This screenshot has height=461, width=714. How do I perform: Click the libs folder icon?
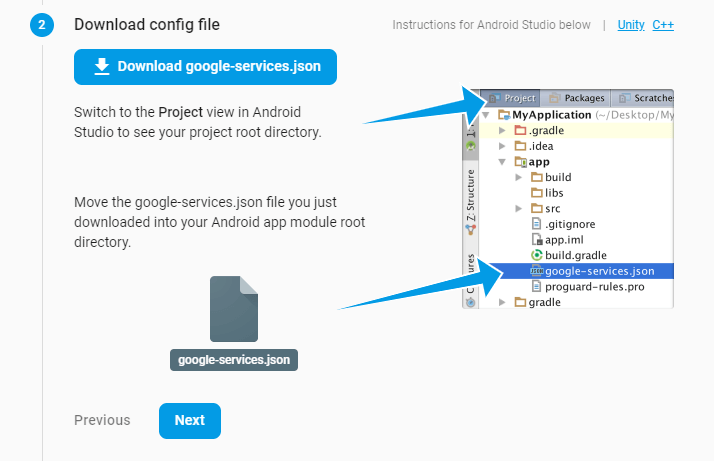pyautogui.click(x=536, y=192)
